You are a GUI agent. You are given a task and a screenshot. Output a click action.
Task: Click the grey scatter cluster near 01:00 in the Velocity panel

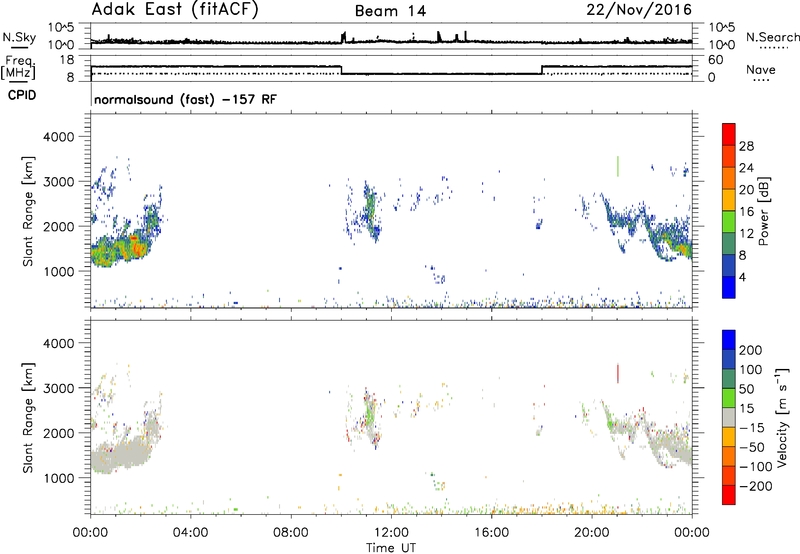pos(120,455)
